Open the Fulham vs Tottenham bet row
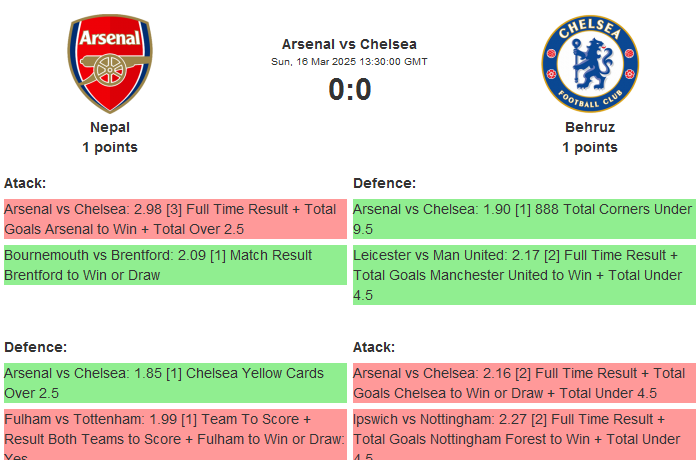The height and width of the screenshot is (460, 700). [175, 434]
